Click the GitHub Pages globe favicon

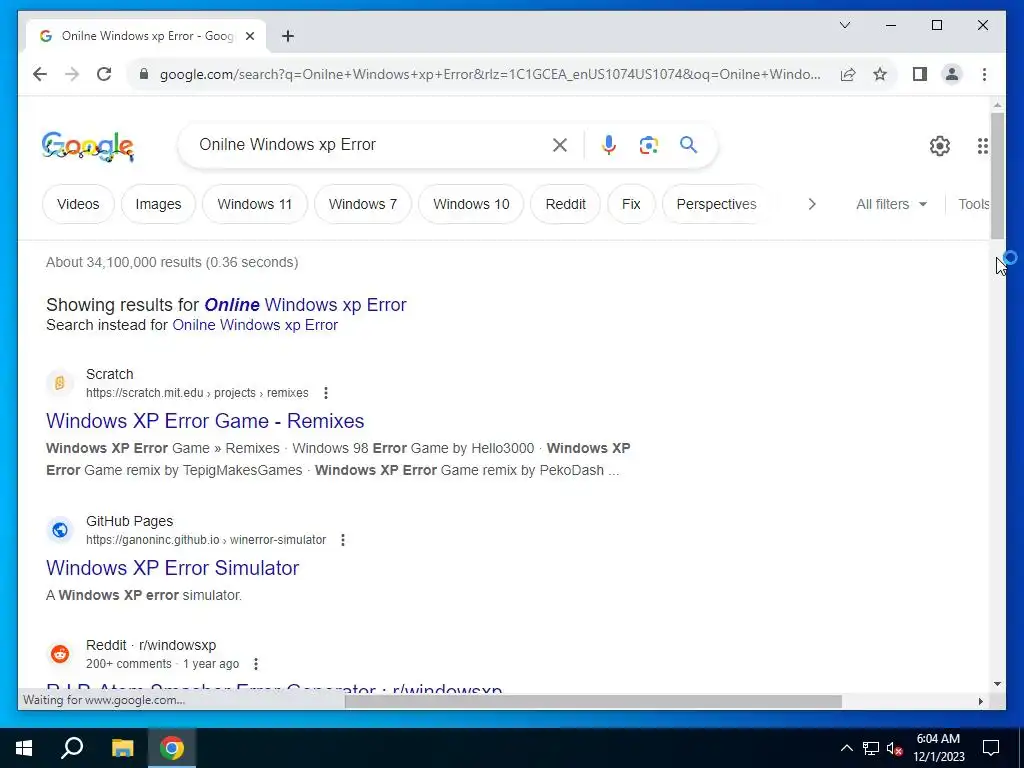click(x=59, y=530)
